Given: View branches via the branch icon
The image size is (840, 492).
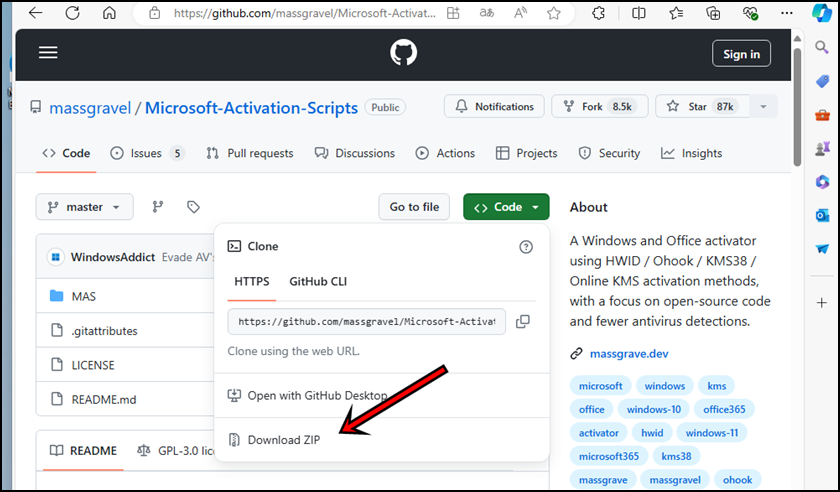Looking at the screenshot, I should [x=158, y=207].
